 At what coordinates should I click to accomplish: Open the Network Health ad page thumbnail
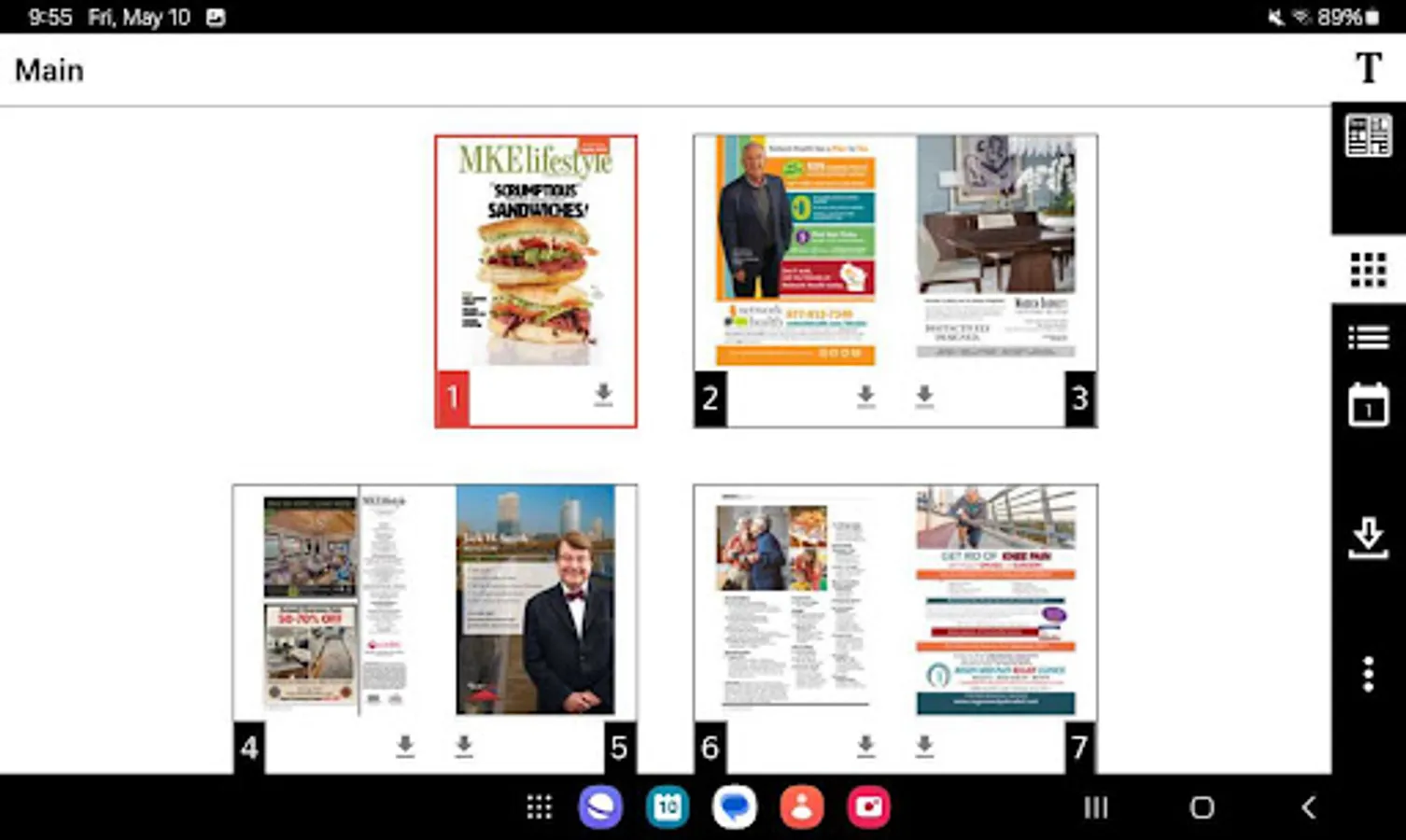tap(795, 250)
